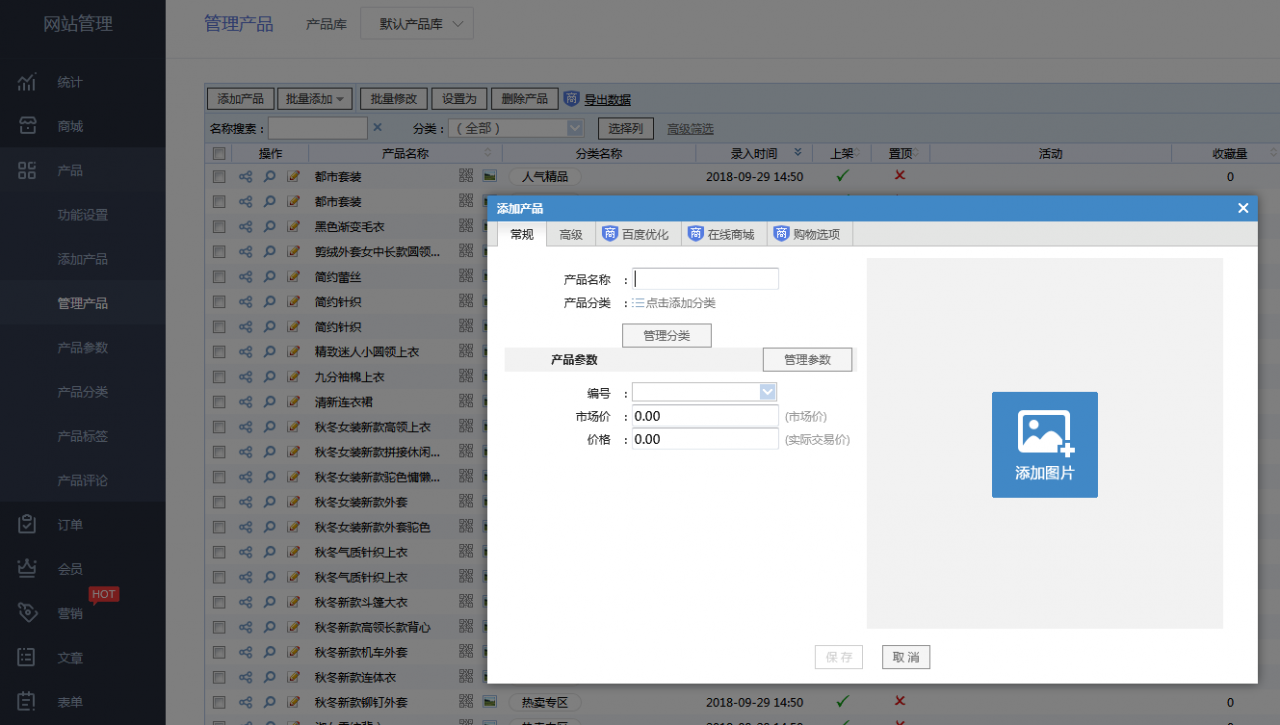Check the 秋冬女装新款外套 row checkbox
This screenshot has width=1280, height=725.
[x=219, y=501]
